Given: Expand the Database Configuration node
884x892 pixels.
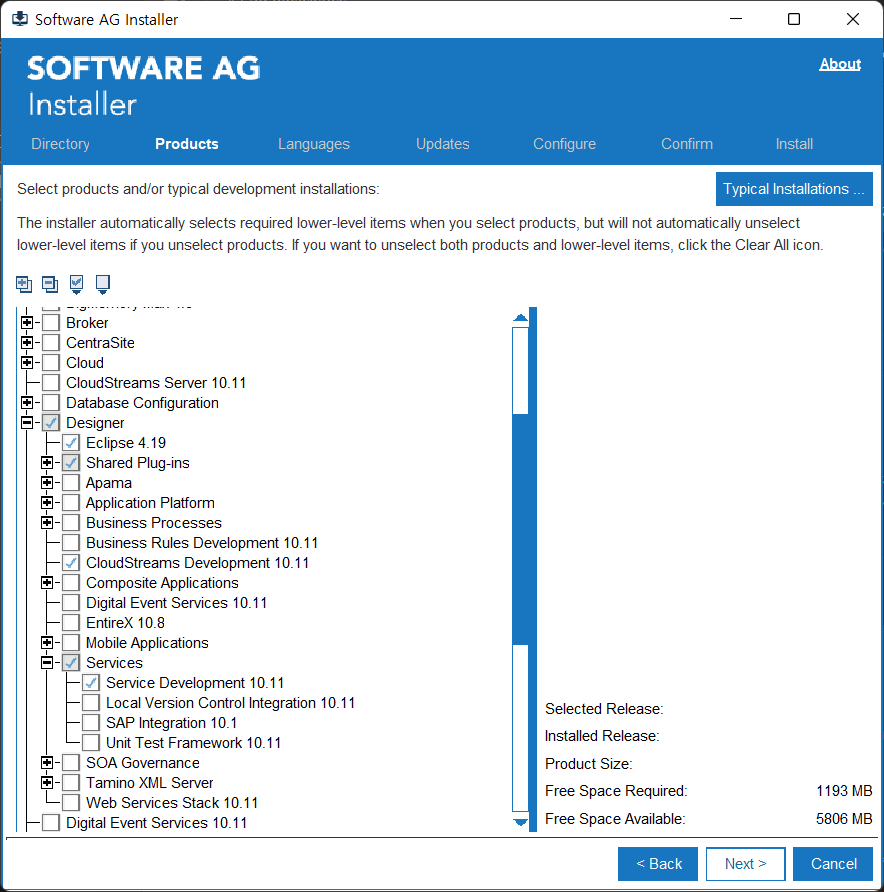Looking at the screenshot, I should point(26,403).
